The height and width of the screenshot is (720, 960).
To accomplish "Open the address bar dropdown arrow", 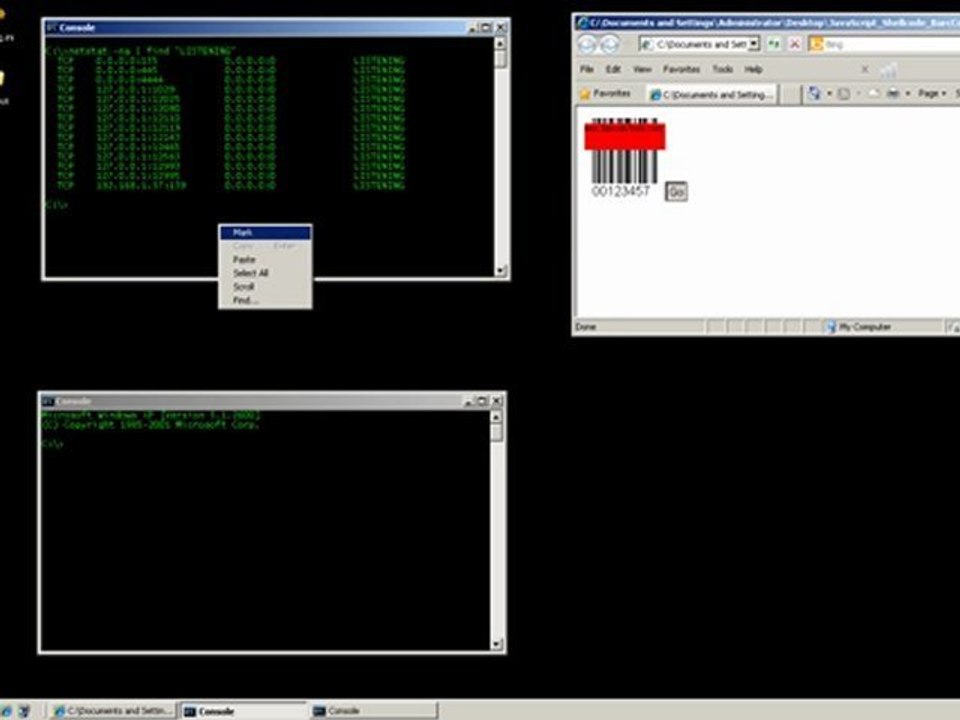I will 754,43.
